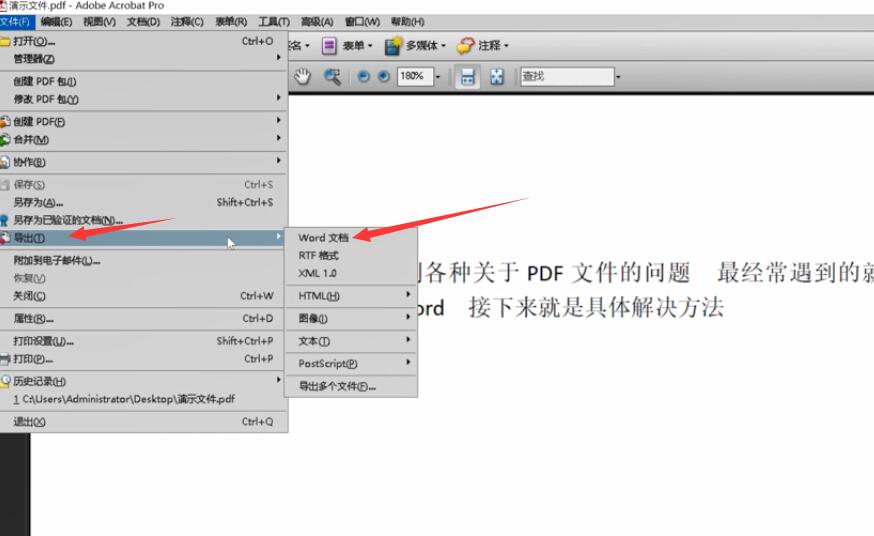Select 导出(T) in the File menu
This screenshot has width=874, height=536.
pyautogui.click(x=143, y=238)
